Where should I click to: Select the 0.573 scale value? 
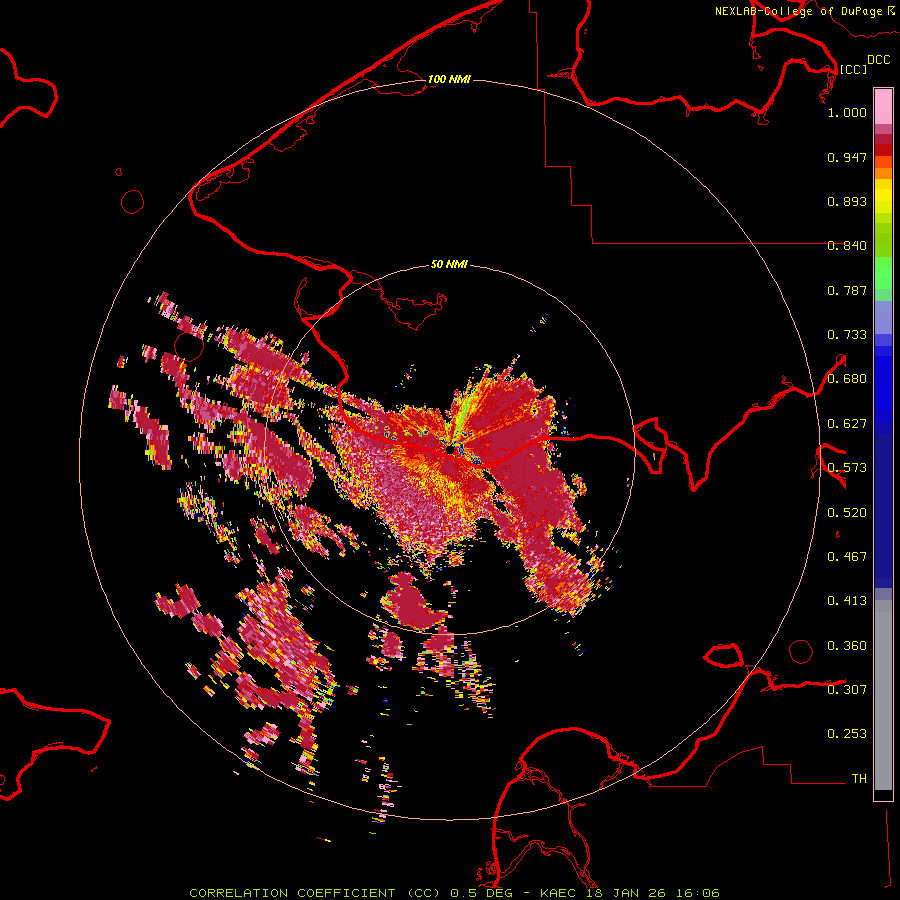coord(847,468)
